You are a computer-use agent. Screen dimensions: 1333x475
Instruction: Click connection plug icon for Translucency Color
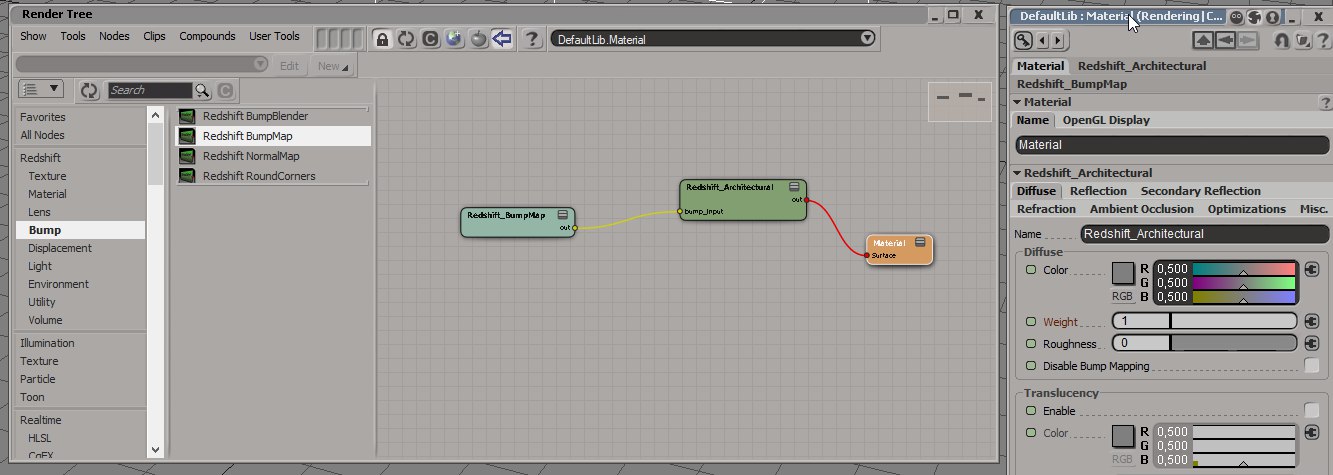pyautogui.click(x=1311, y=433)
